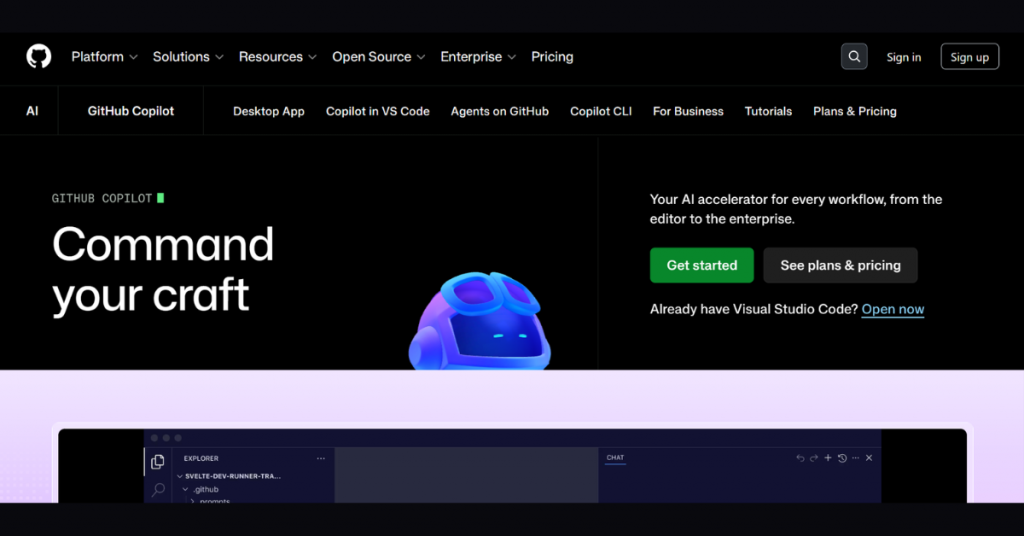
Task: Expand the Open Source menu
Action: pyautogui.click(x=379, y=57)
